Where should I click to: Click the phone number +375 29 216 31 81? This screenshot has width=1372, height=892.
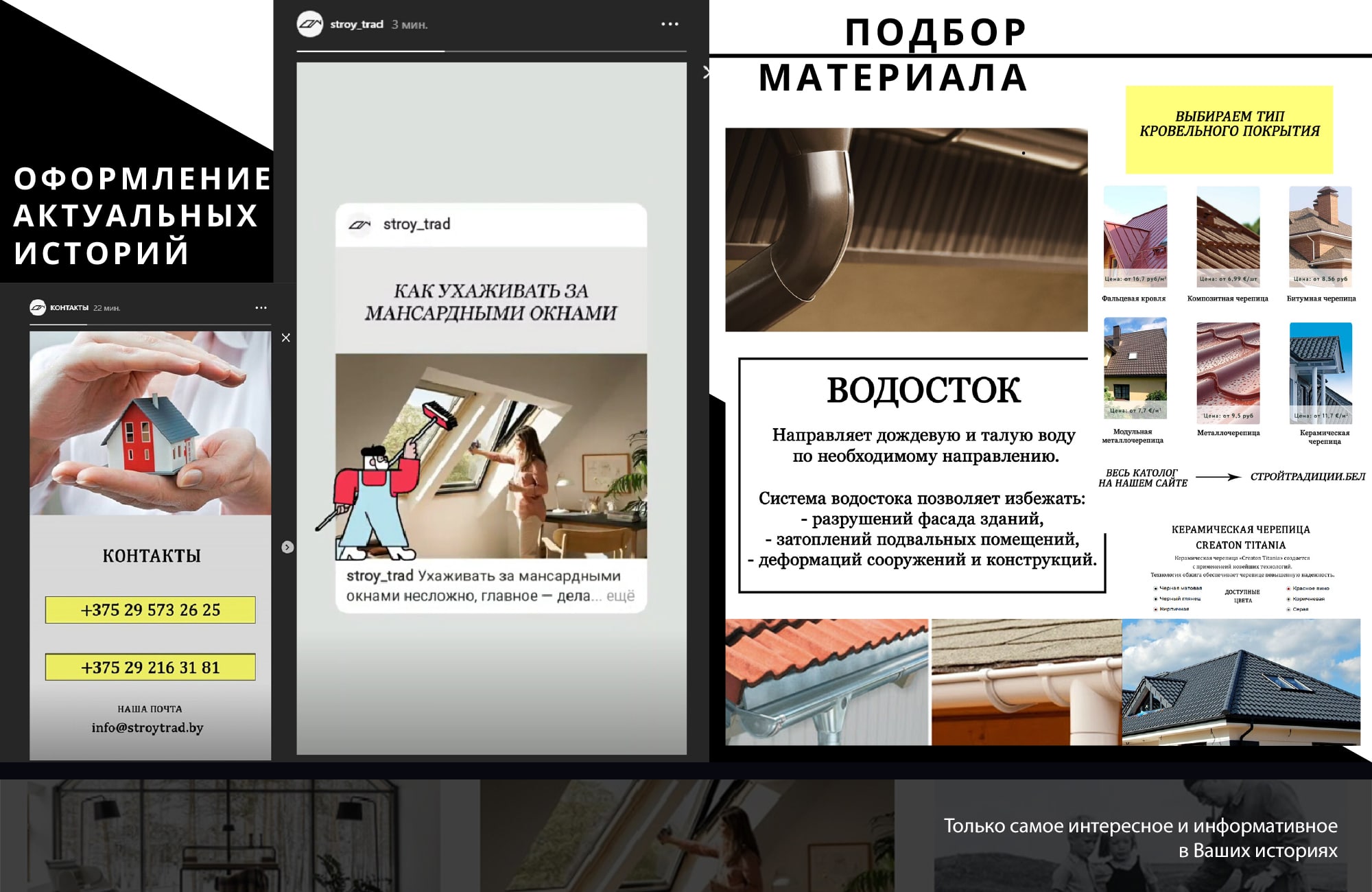pos(150,667)
